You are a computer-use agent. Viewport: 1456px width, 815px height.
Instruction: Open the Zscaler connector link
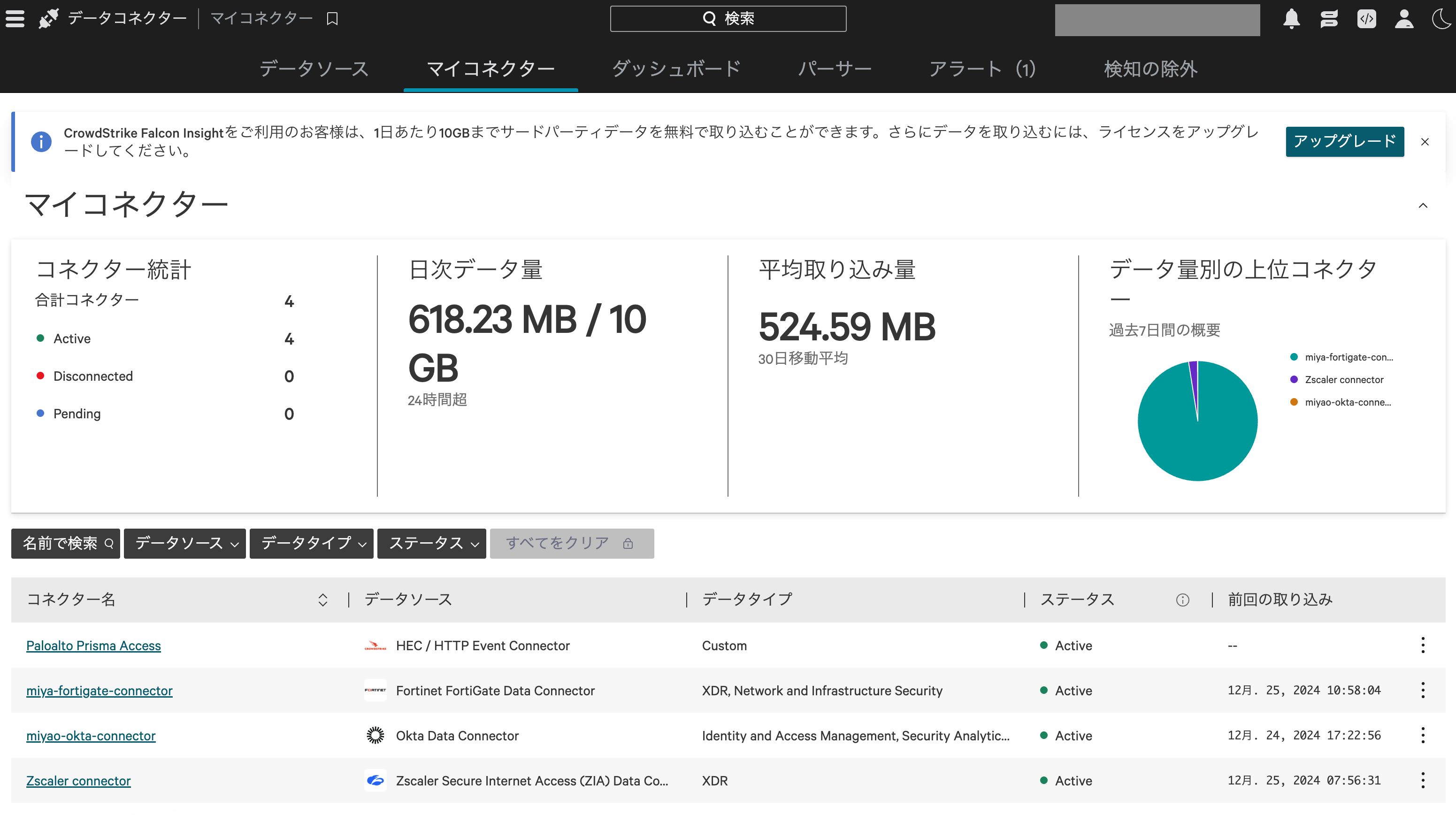78,781
